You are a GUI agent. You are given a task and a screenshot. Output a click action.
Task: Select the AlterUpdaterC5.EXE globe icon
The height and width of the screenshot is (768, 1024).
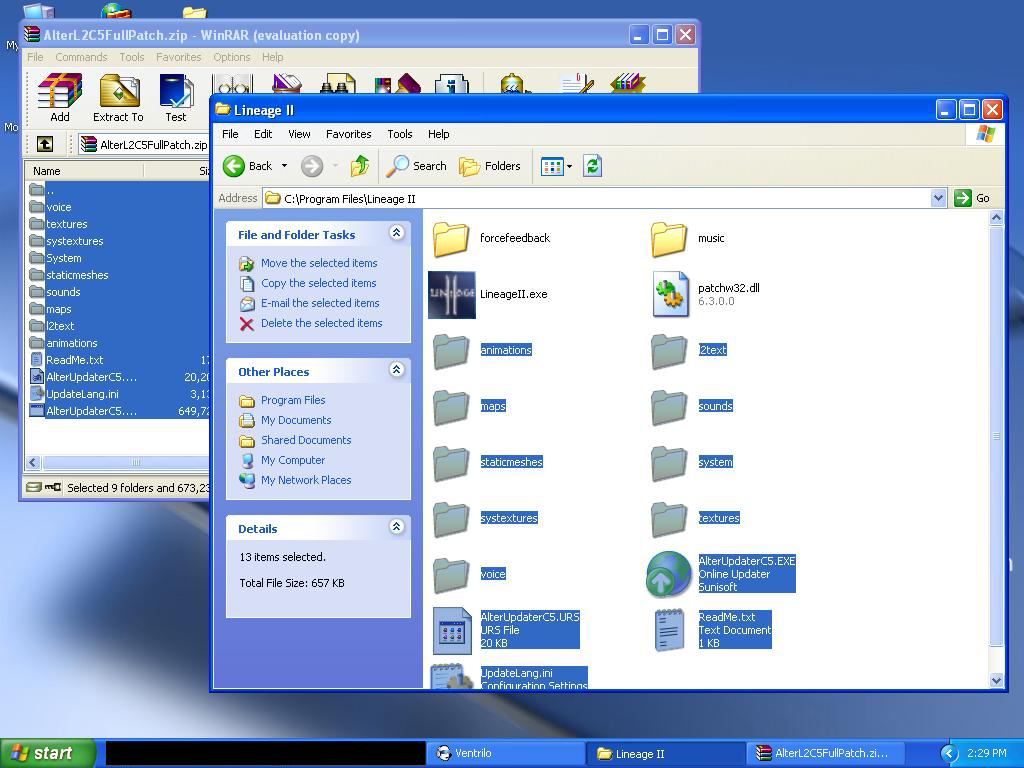[x=669, y=574]
